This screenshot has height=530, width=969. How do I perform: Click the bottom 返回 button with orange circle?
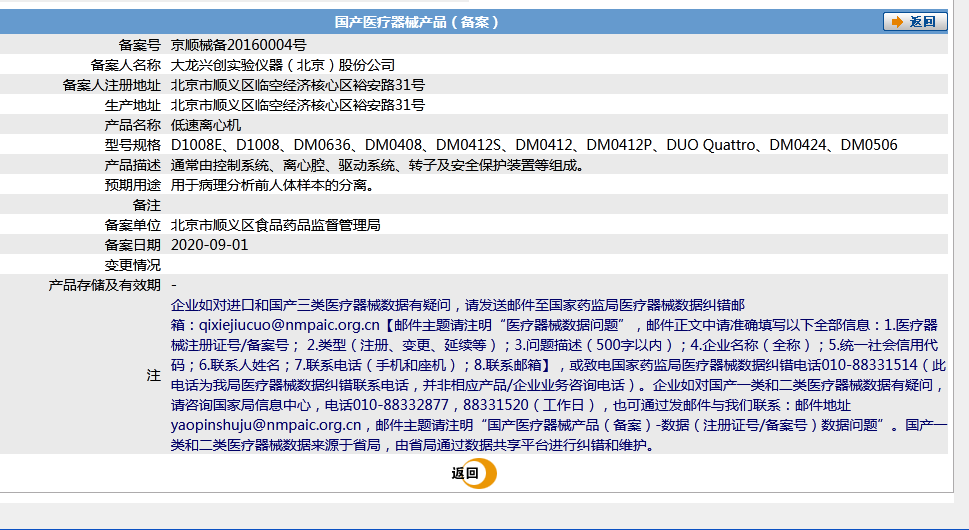(x=474, y=474)
